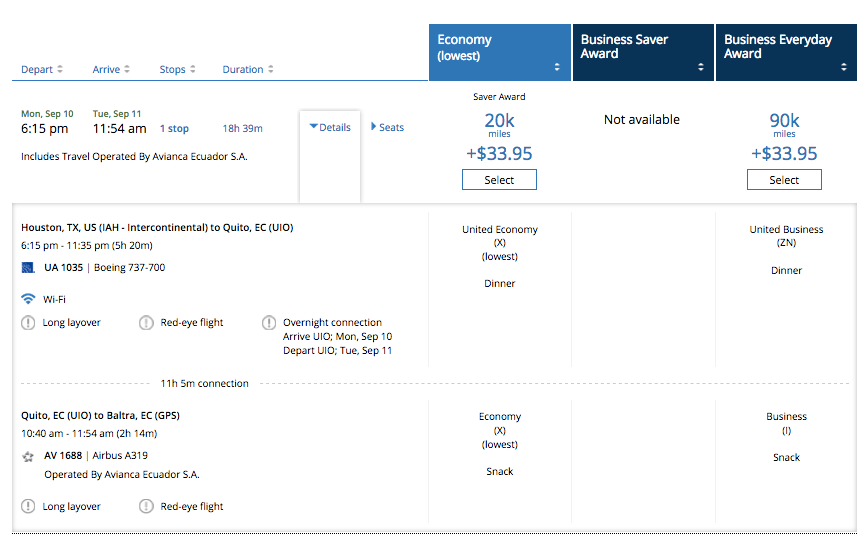Select the 90k miles Business Everyday fare
862x538 pixels.
784,180
